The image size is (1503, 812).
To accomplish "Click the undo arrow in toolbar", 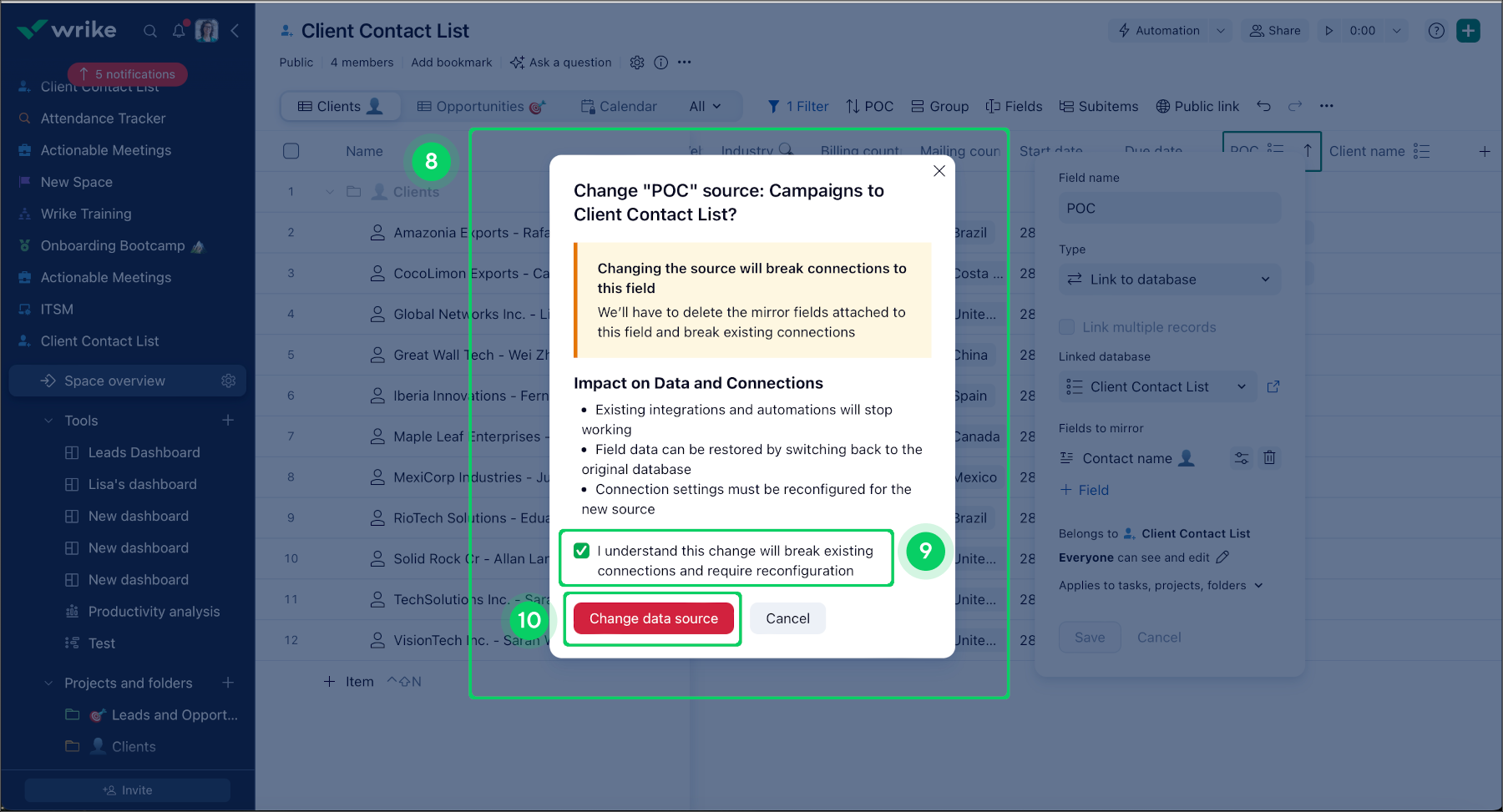I will pos(1263,106).
